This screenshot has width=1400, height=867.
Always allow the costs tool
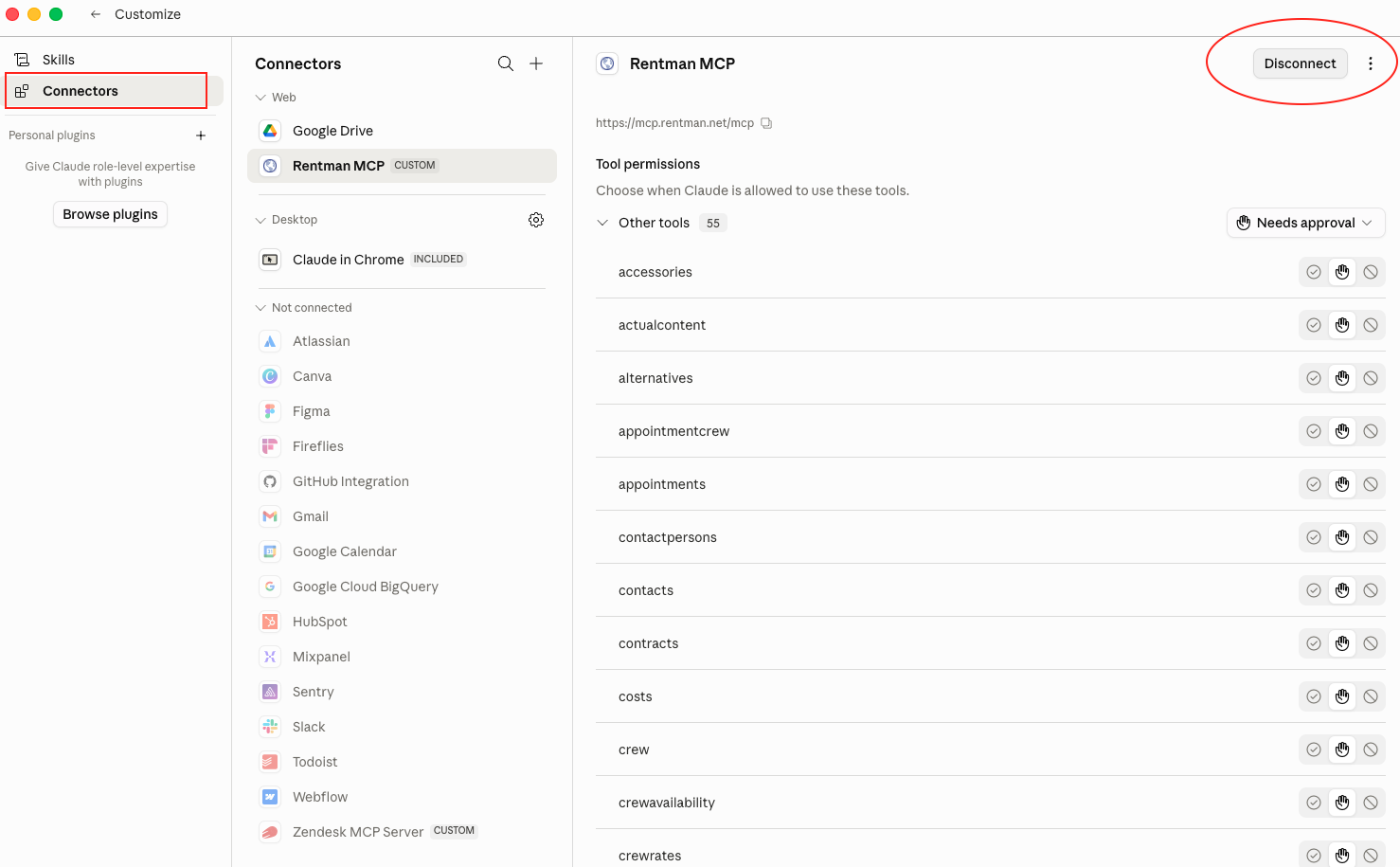(x=1314, y=696)
